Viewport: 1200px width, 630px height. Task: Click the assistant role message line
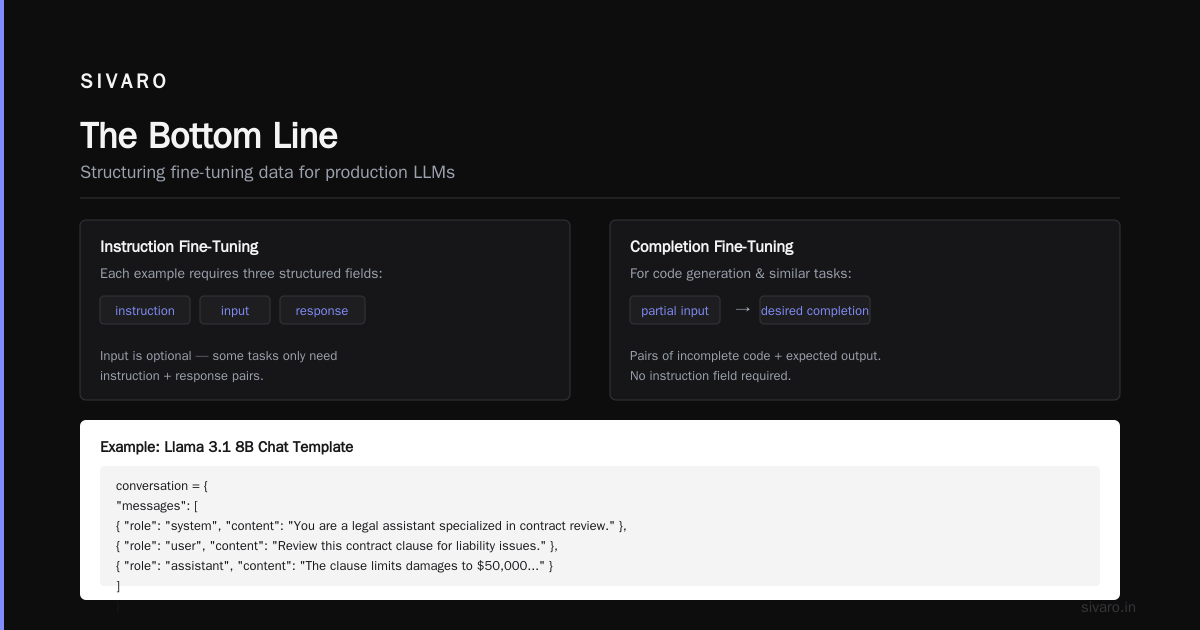[334, 565]
